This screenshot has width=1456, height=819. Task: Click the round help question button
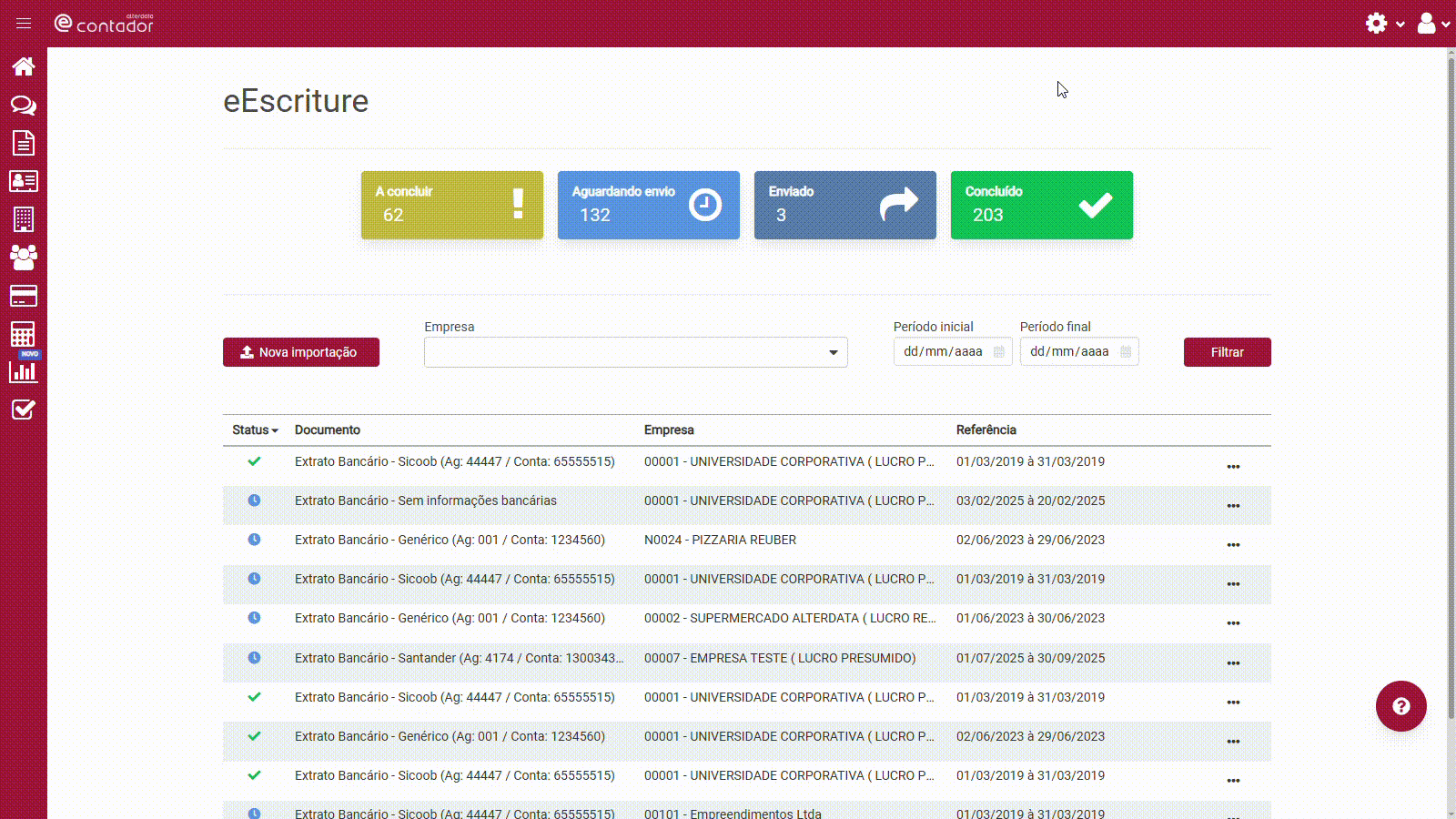pyautogui.click(x=1400, y=706)
